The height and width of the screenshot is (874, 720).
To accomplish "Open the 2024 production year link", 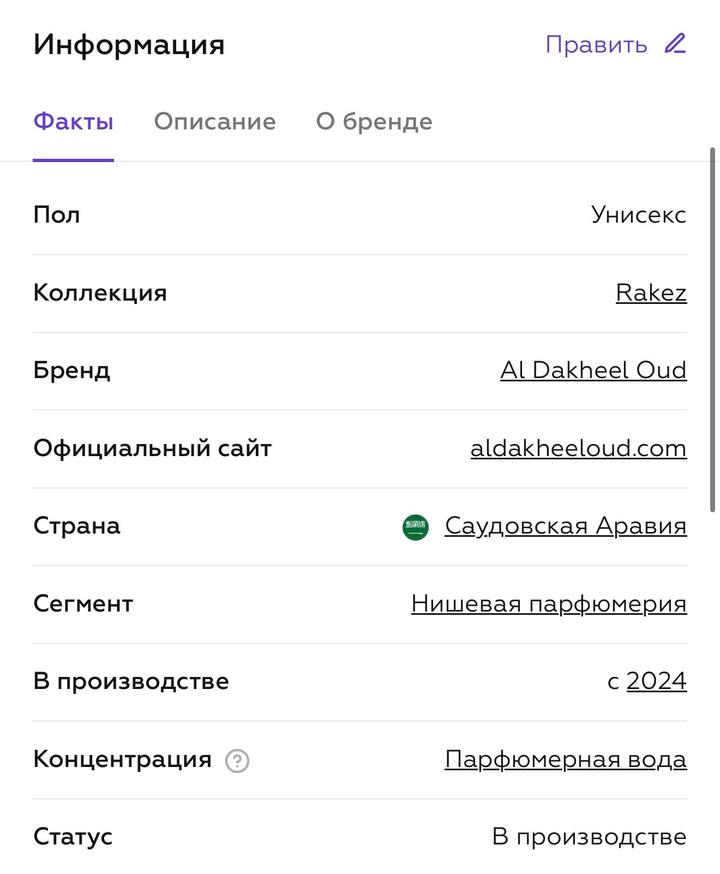I will (x=656, y=682).
